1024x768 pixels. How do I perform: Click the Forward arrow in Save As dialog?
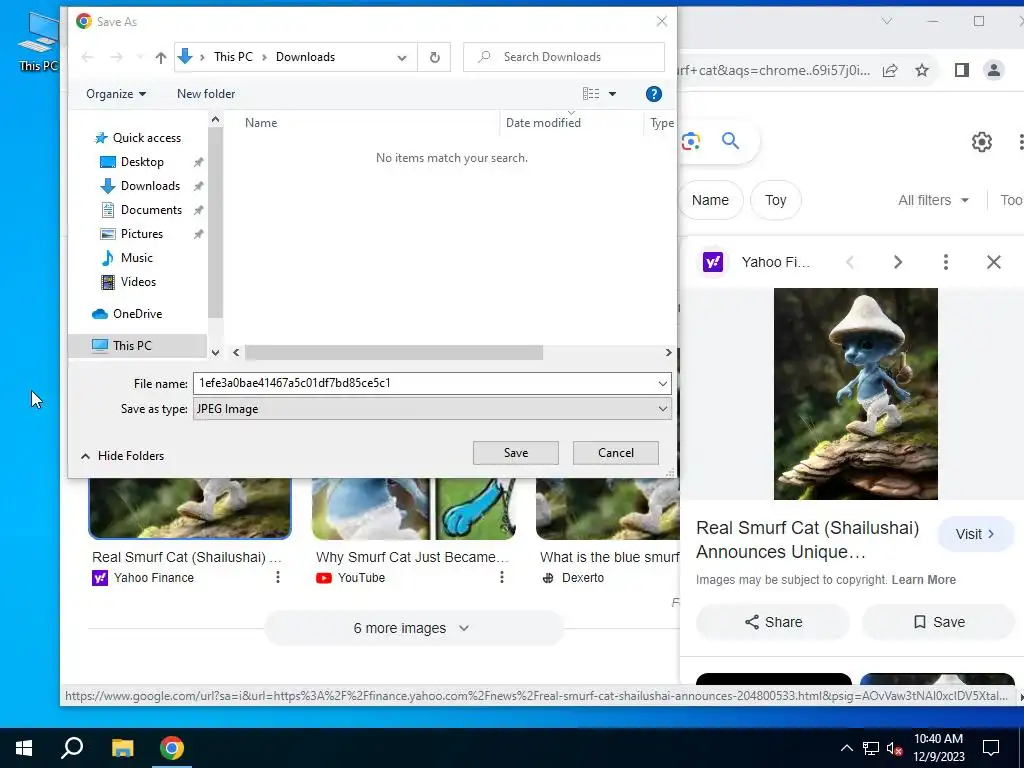(116, 57)
